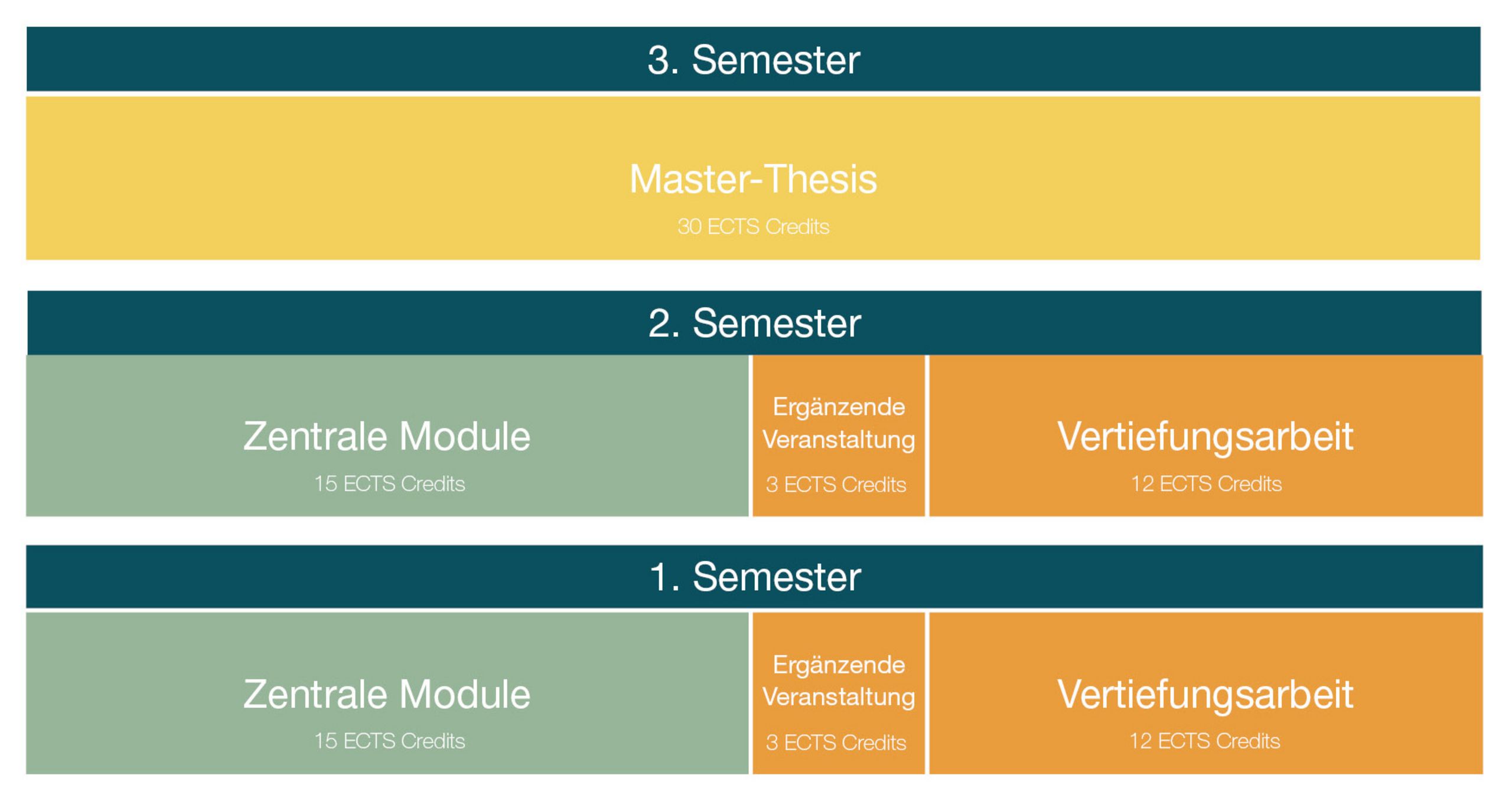Click the 30 ECTS Credits text
The width and height of the screenshot is (1512, 807).
[753, 227]
